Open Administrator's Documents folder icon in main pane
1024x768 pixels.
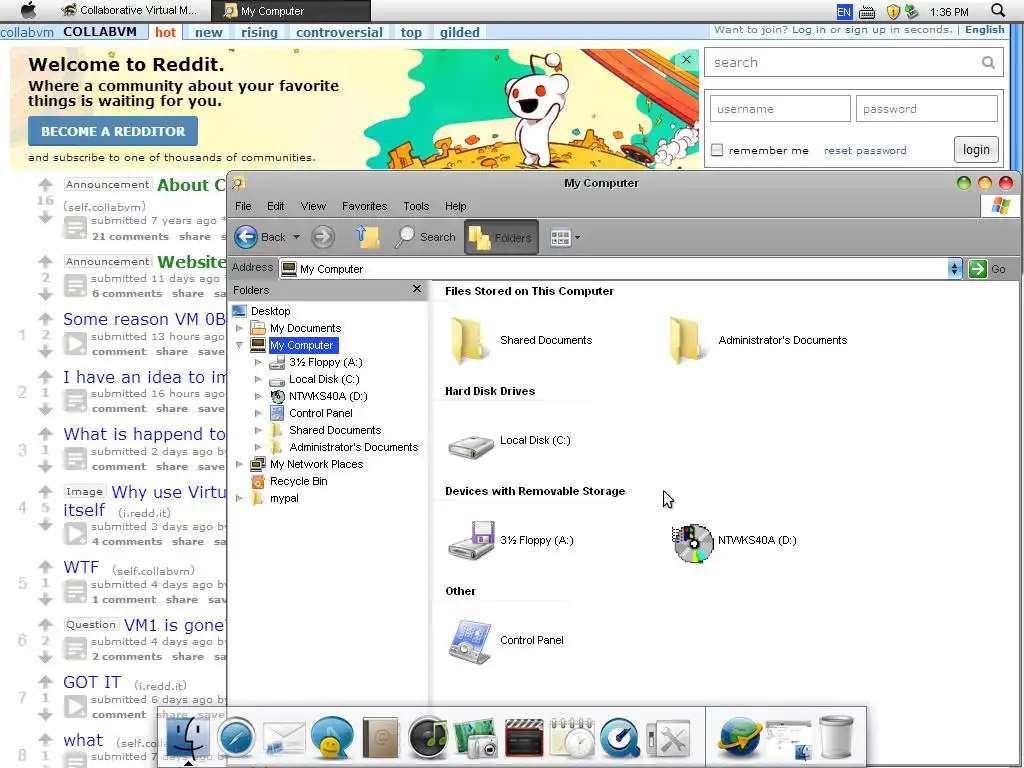686,340
